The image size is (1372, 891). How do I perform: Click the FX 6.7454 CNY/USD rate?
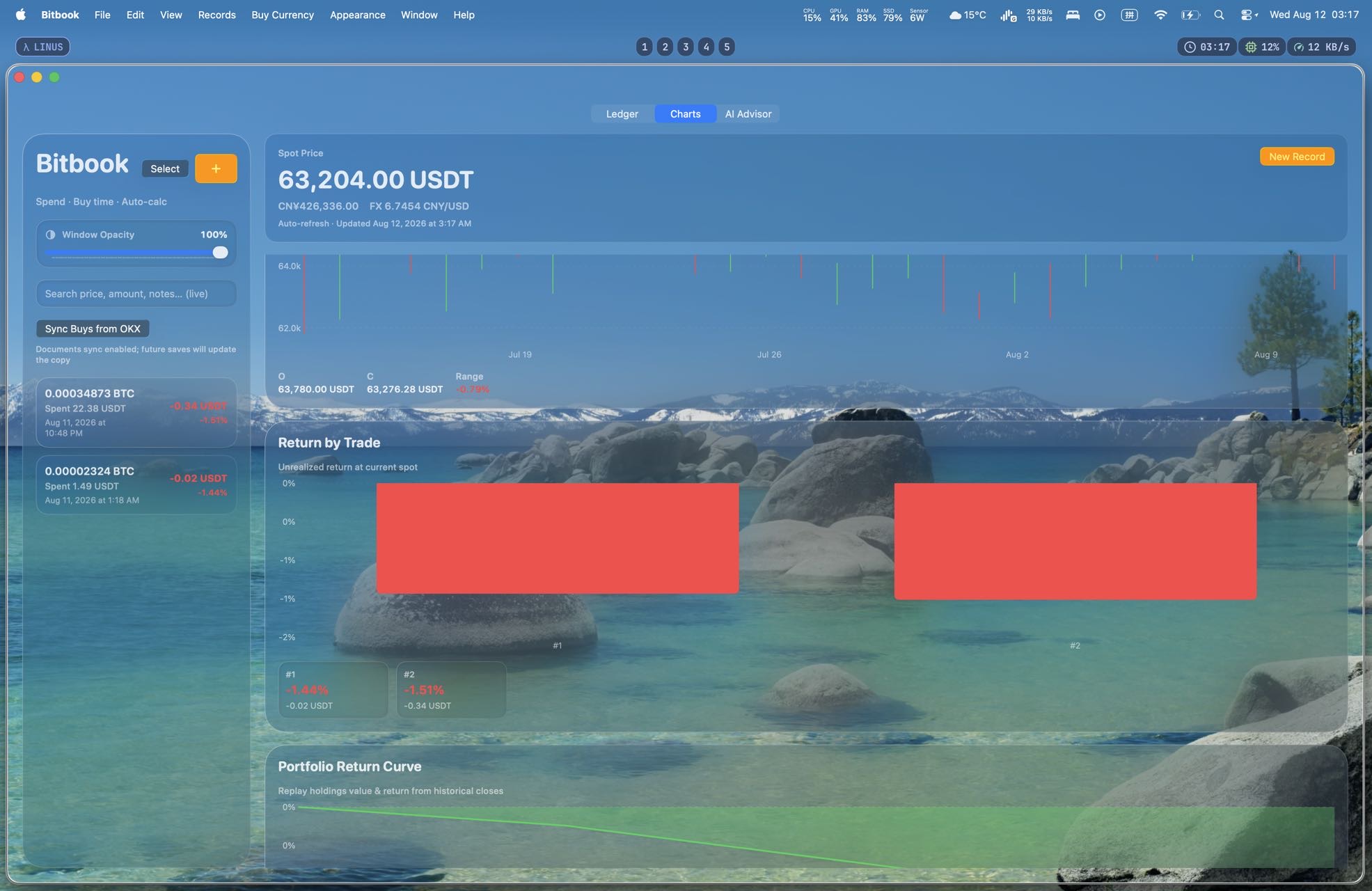click(419, 206)
